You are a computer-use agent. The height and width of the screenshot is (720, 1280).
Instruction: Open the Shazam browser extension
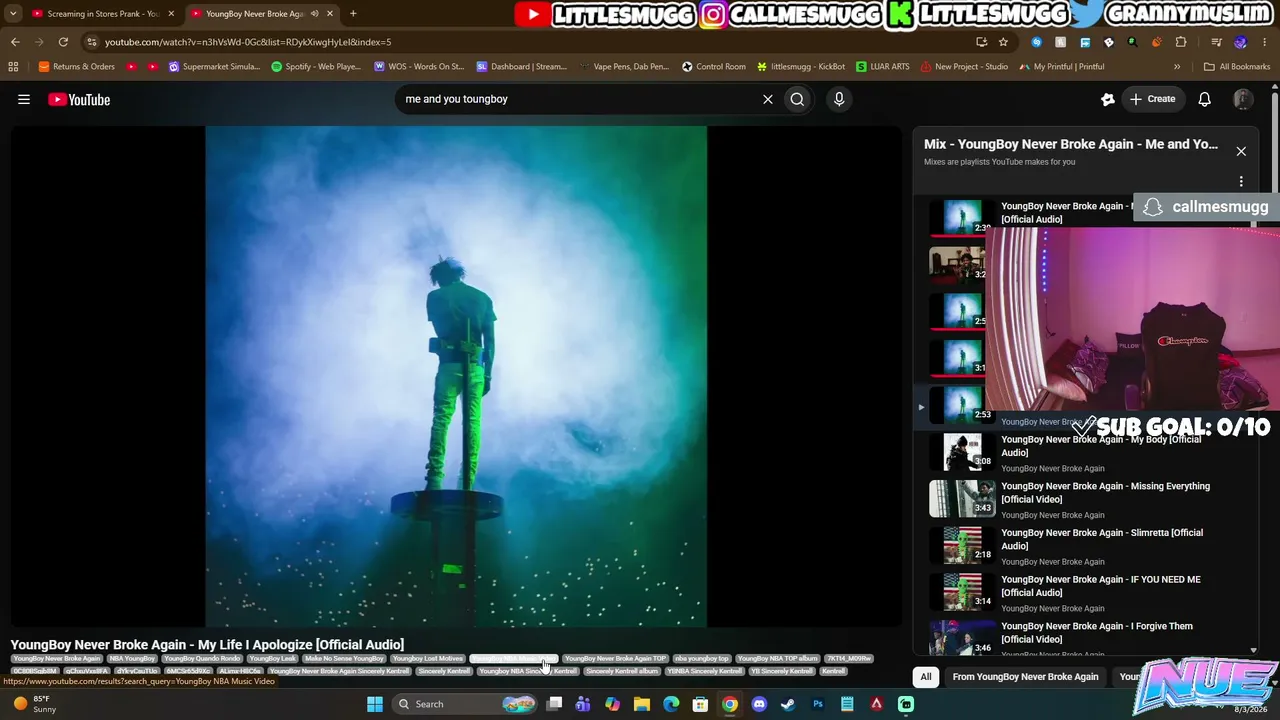click(1036, 42)
